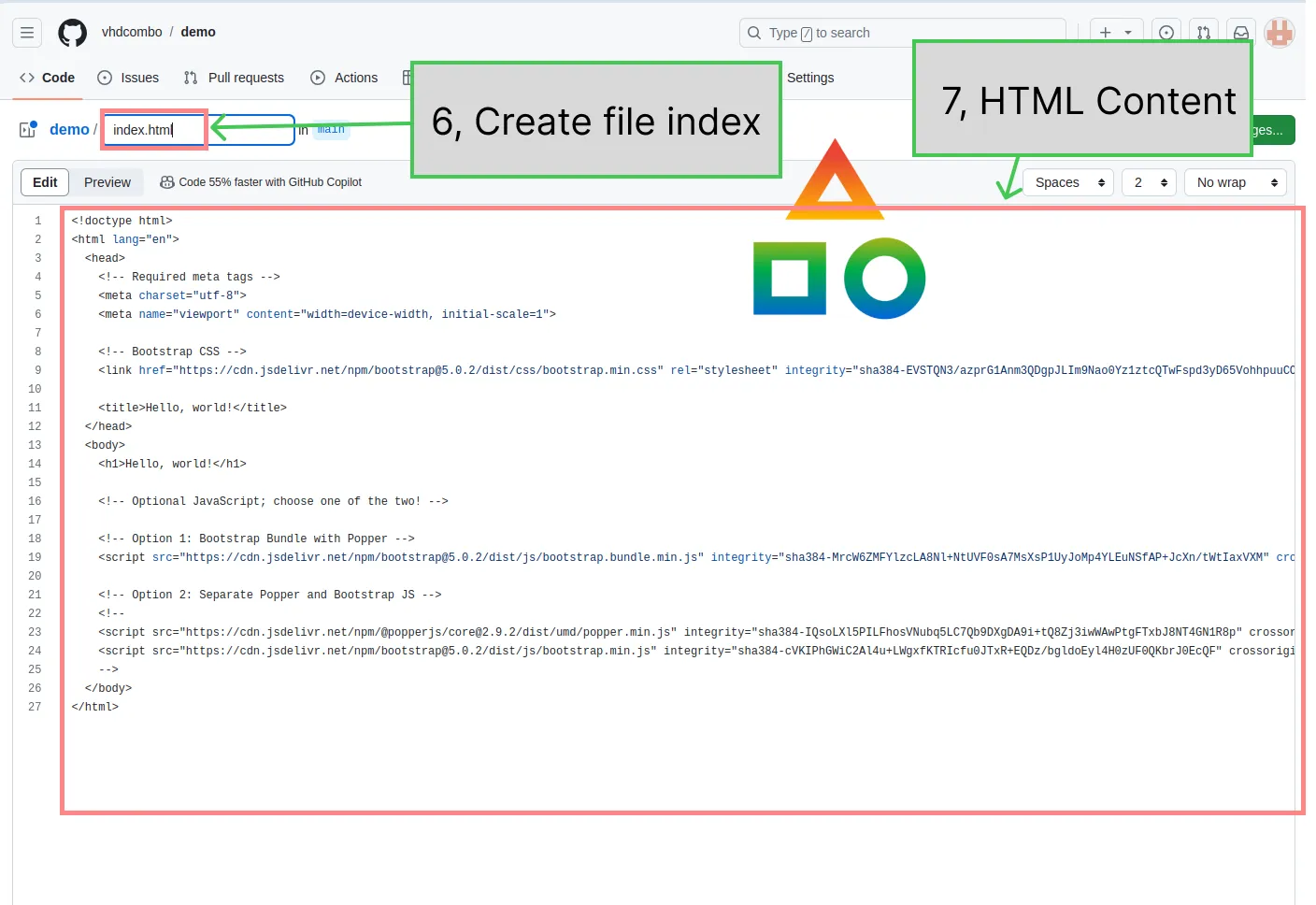Open the No wrap line mode dropdown

click(1236, 182)
